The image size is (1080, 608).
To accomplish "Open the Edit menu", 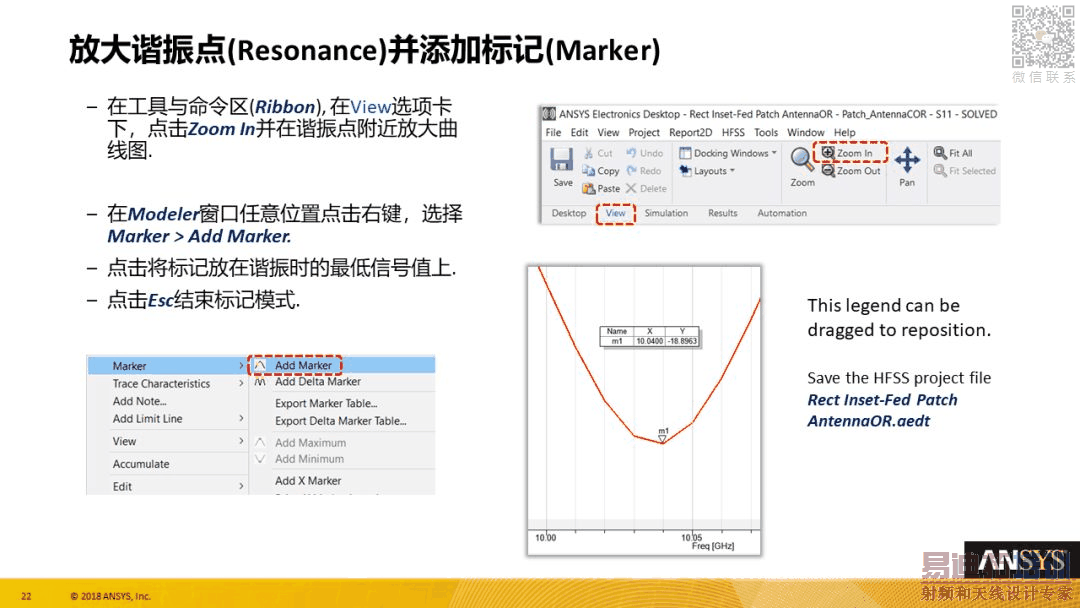I will (579, 132).
